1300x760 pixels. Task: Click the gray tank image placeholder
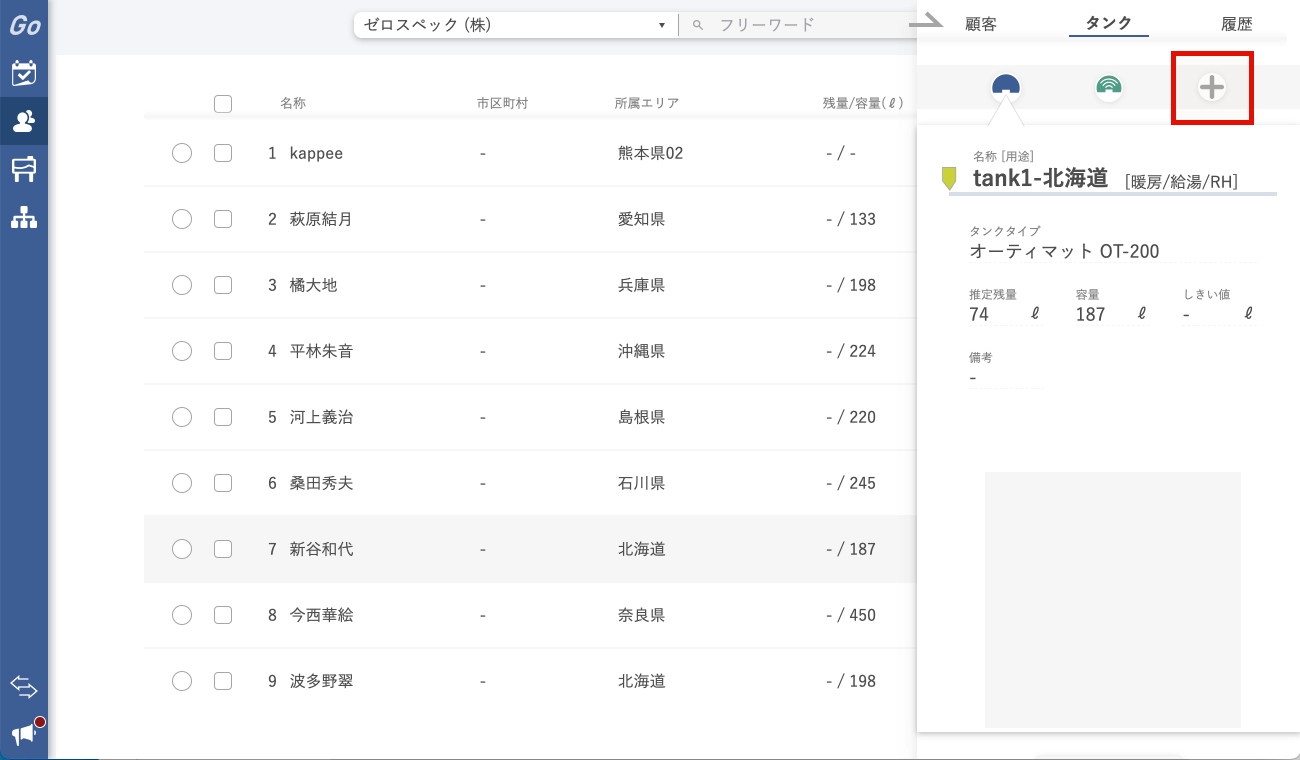(1113, 600)
